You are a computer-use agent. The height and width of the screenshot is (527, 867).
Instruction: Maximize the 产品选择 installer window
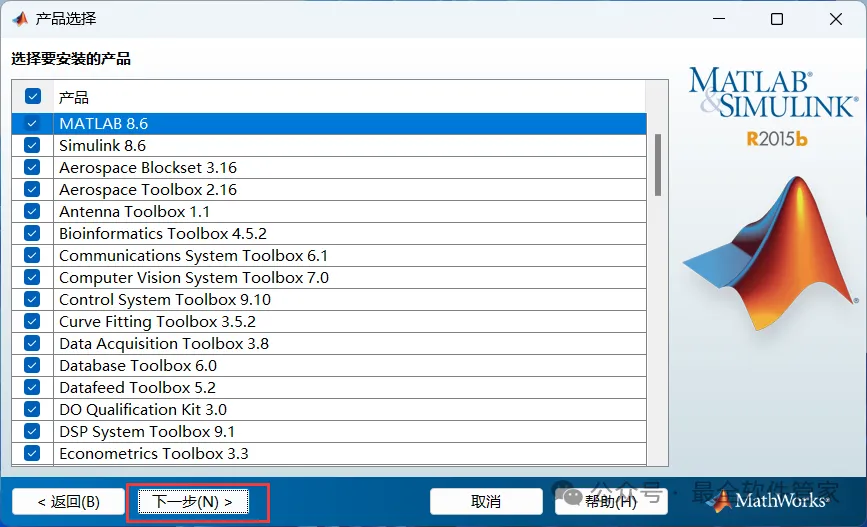click(777, 19)
